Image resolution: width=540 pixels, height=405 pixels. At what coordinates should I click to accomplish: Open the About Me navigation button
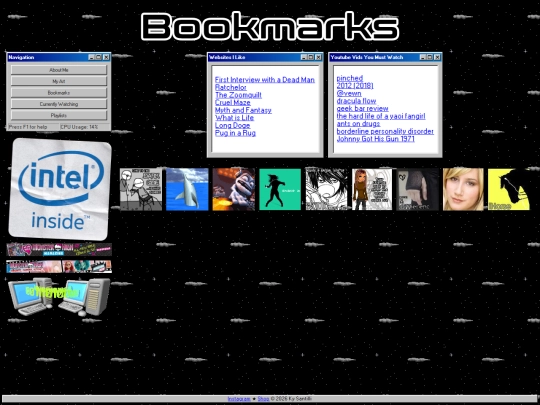click(x=59, y=70)
